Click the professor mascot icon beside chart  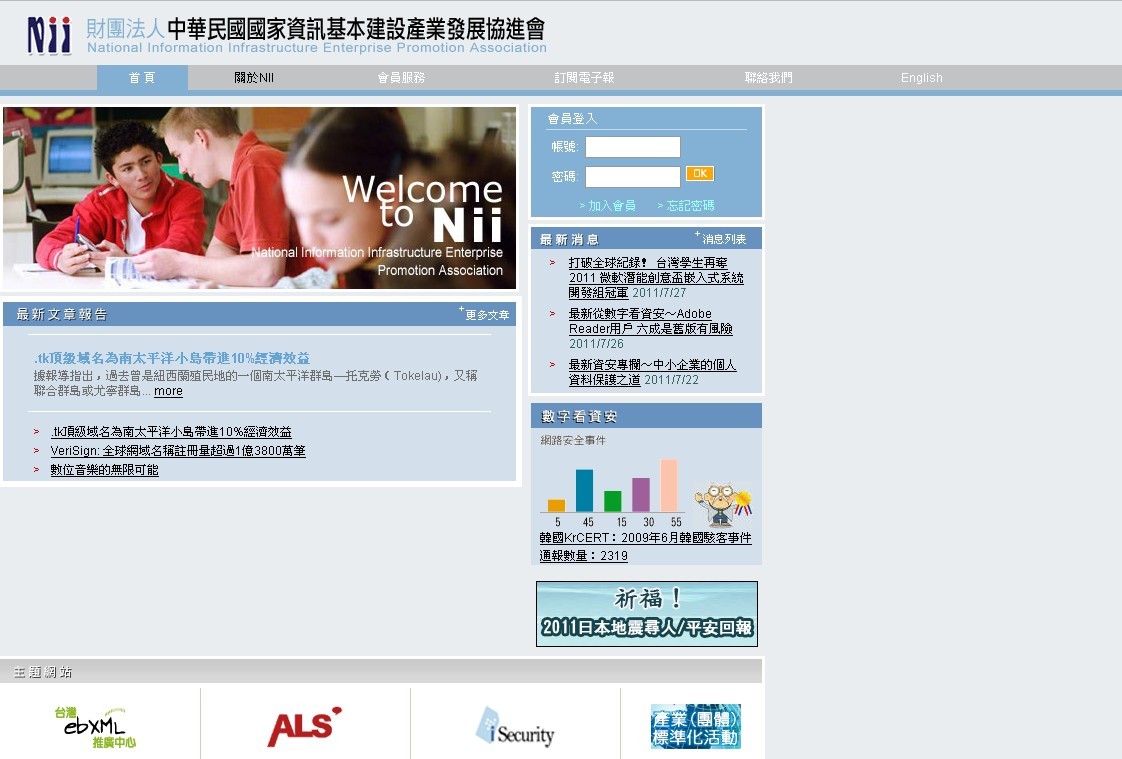pos(720,504)
